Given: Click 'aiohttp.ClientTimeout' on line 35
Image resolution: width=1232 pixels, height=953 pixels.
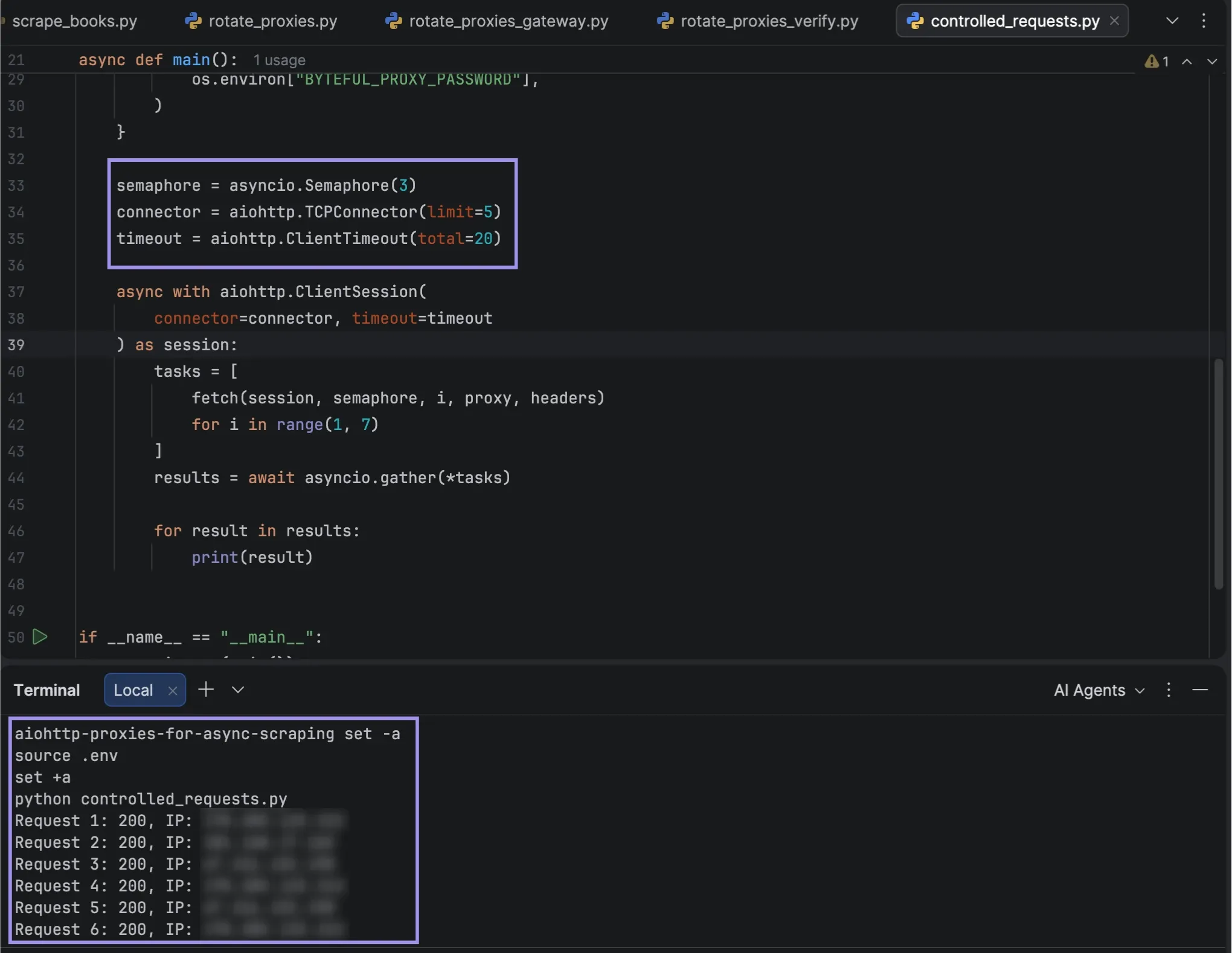Looking at the screenshot, I should (x=309, y=239).
